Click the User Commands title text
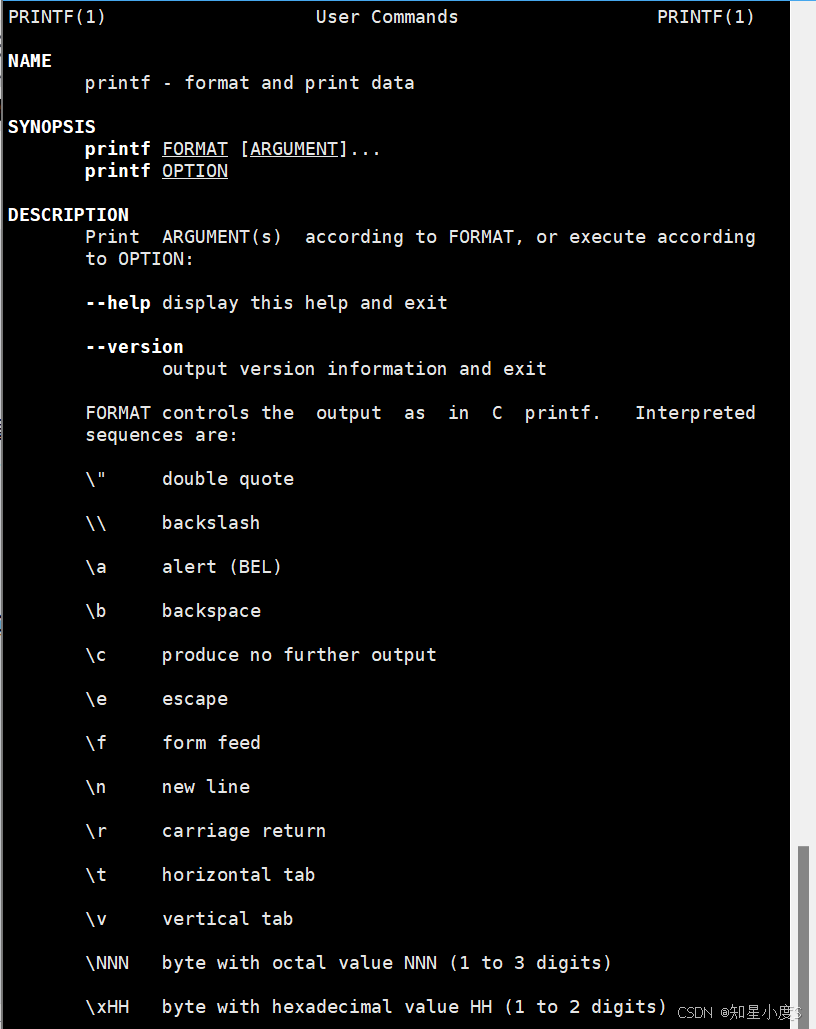Viewport: 816px width, 1029px height. click(x=387, y=17)
